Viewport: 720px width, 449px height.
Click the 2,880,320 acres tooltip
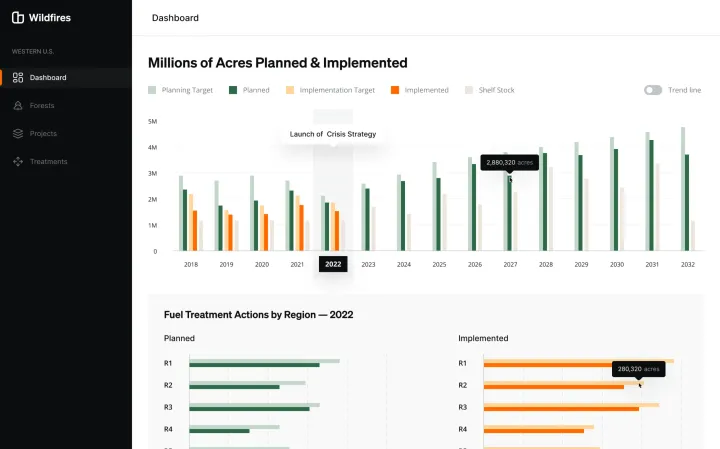[x=510, y=163]
